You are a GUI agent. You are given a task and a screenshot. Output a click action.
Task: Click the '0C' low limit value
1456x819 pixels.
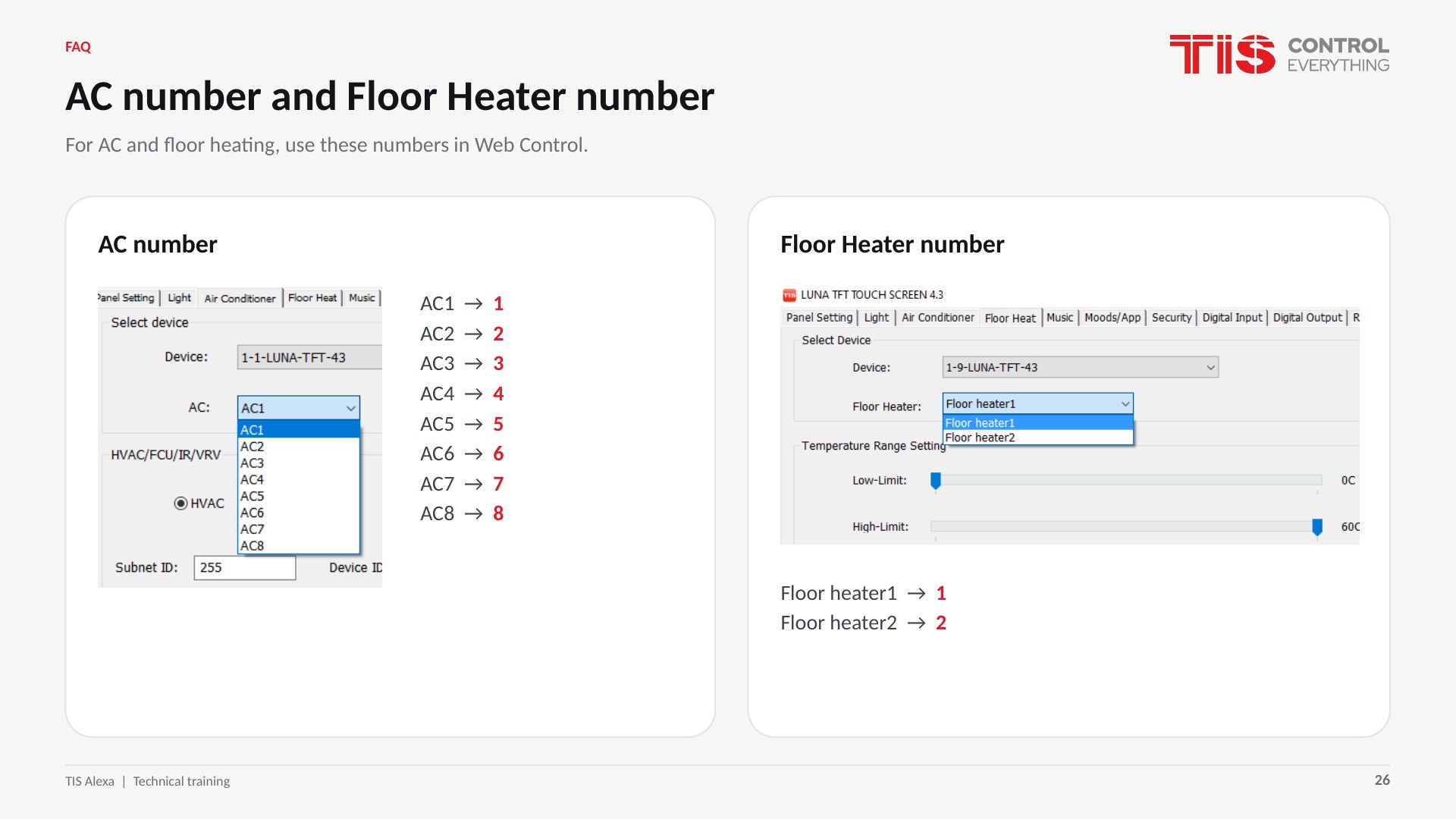1348,480
